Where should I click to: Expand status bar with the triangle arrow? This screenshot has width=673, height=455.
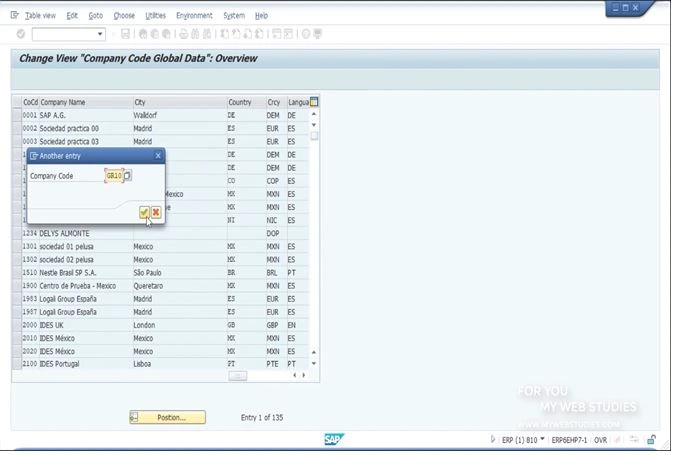click(493, 440)
